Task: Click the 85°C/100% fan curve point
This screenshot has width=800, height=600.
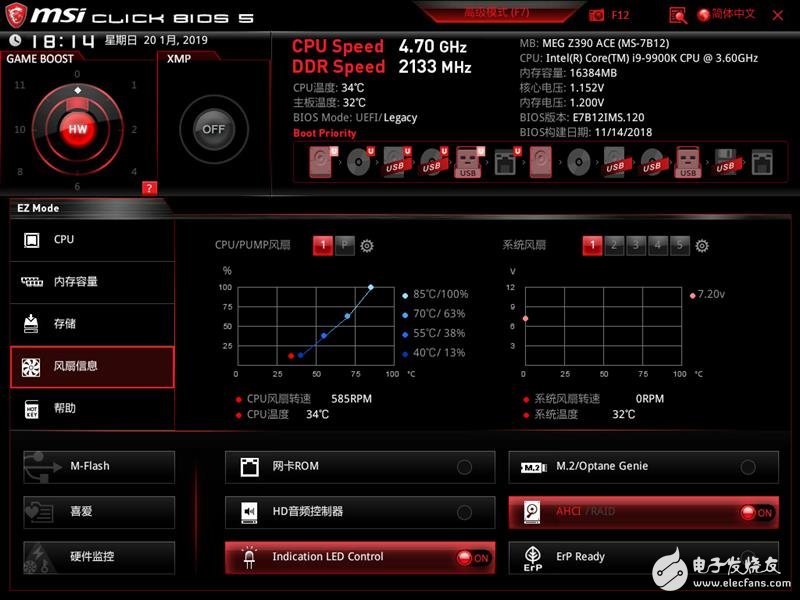Action: pos(371,287)
